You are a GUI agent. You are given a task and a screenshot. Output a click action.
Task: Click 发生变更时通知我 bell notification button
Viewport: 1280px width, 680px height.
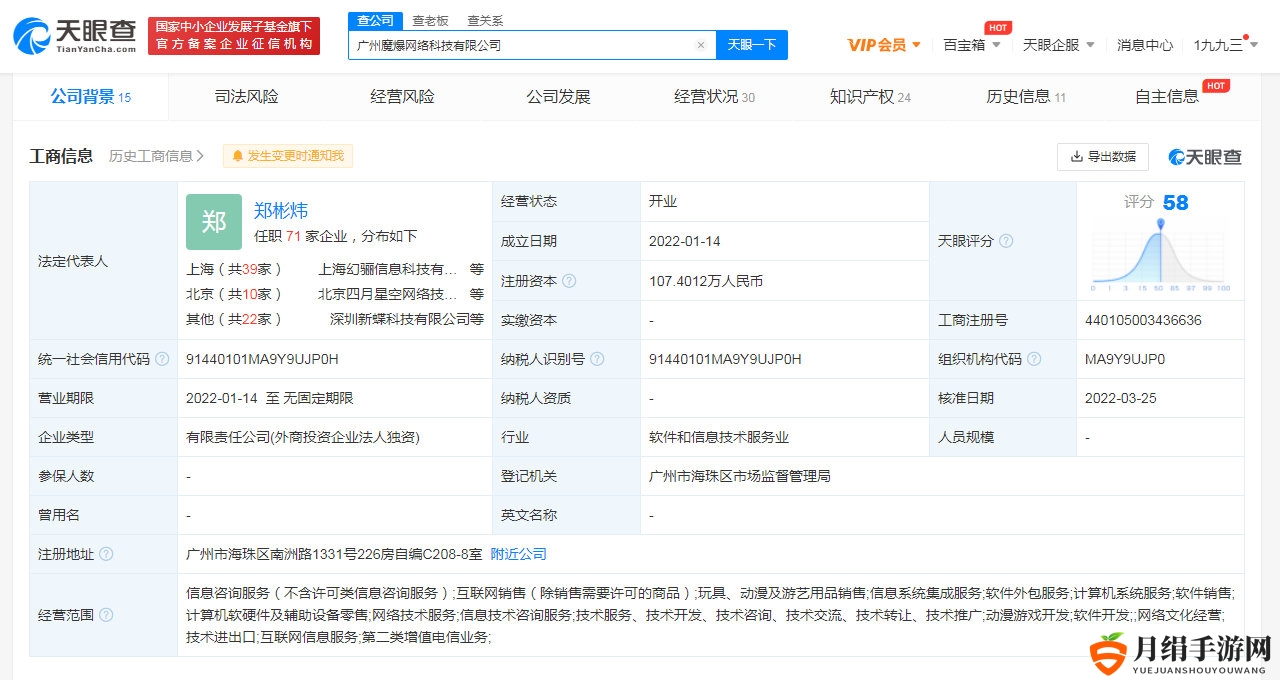pyautogui.click(x=288, y=156)
